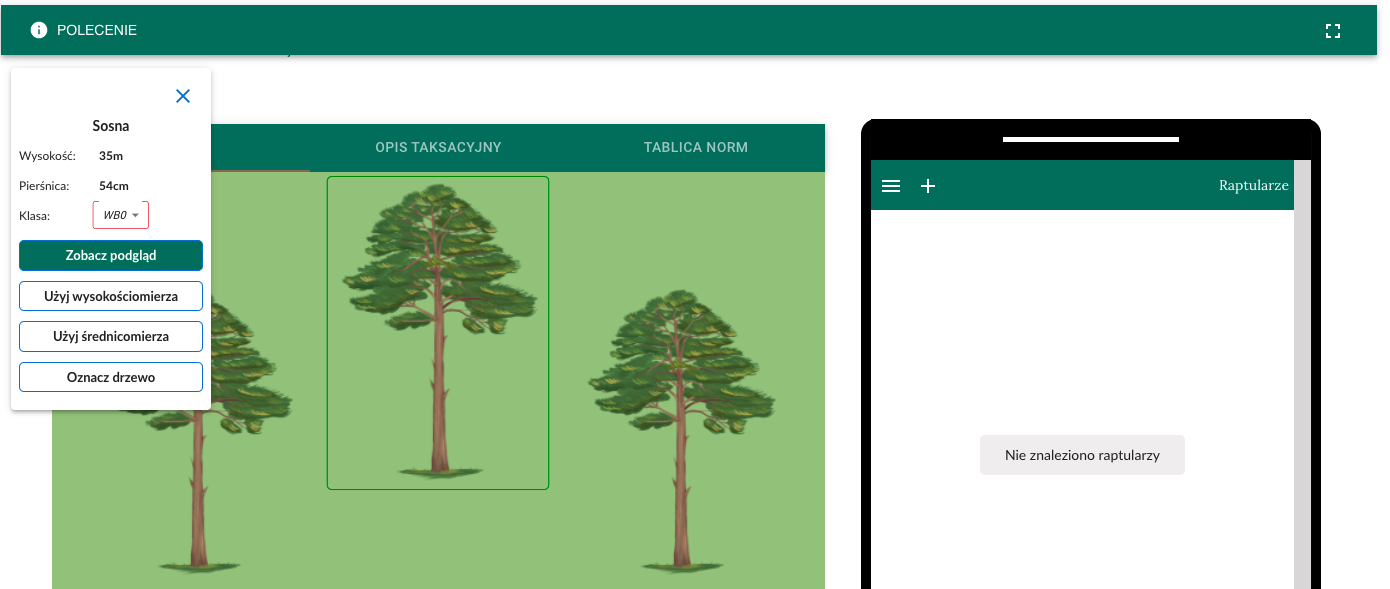Close the Sosna tree info popup

[x=183, y=96]
